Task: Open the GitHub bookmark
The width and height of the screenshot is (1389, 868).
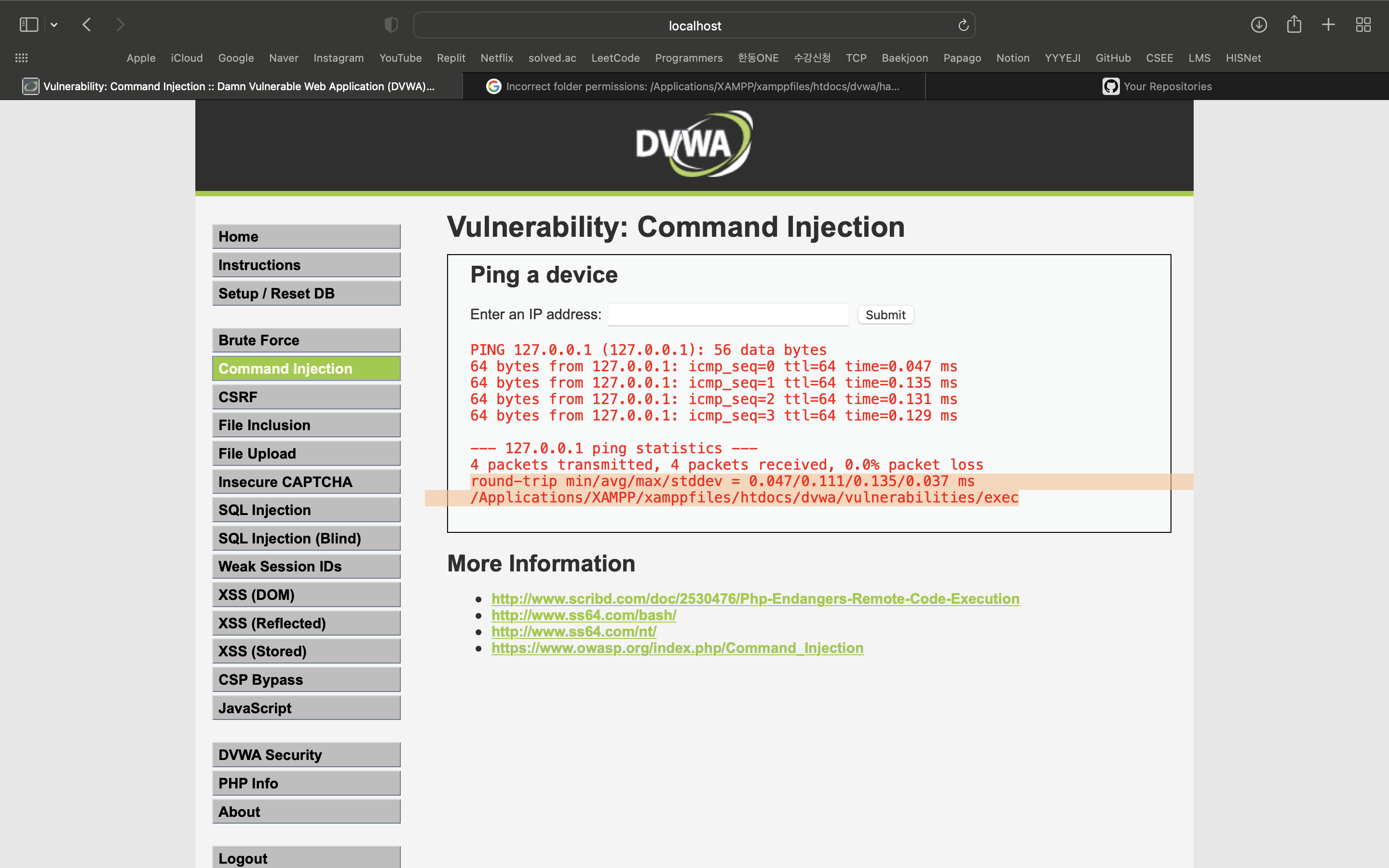Action: pyautogui.click(x=1114, y=58)
